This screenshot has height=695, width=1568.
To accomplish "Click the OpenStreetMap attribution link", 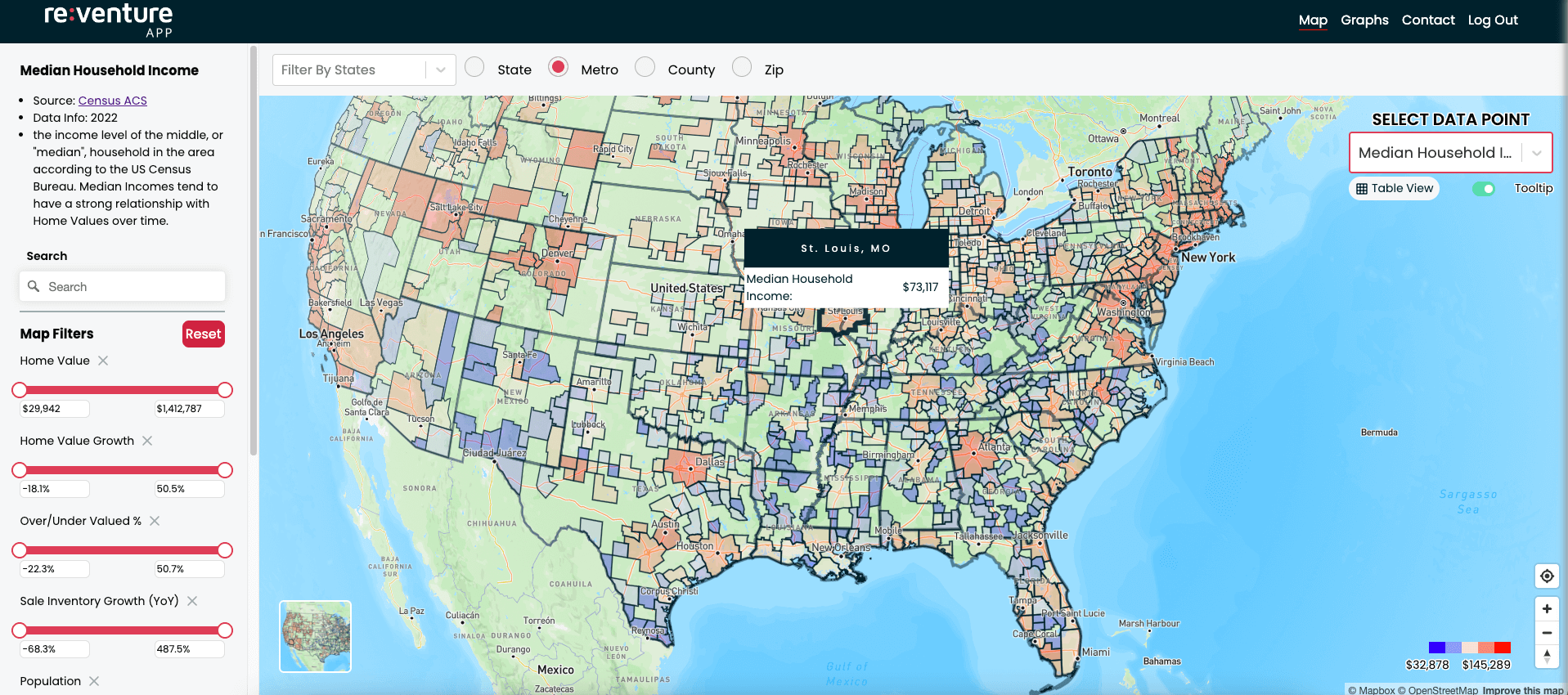I will (x=1438, y=690).
